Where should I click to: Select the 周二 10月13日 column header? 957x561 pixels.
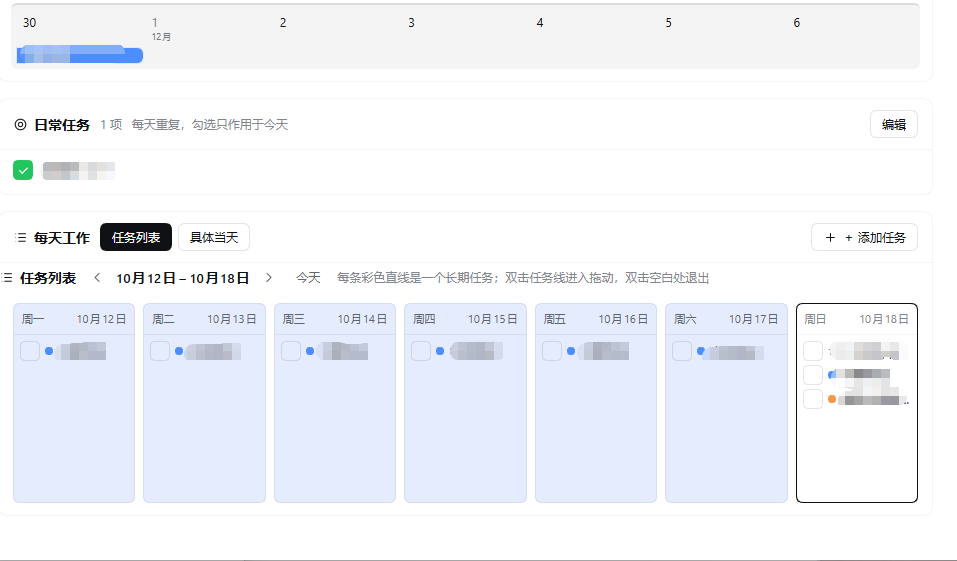tap(204, 319)
